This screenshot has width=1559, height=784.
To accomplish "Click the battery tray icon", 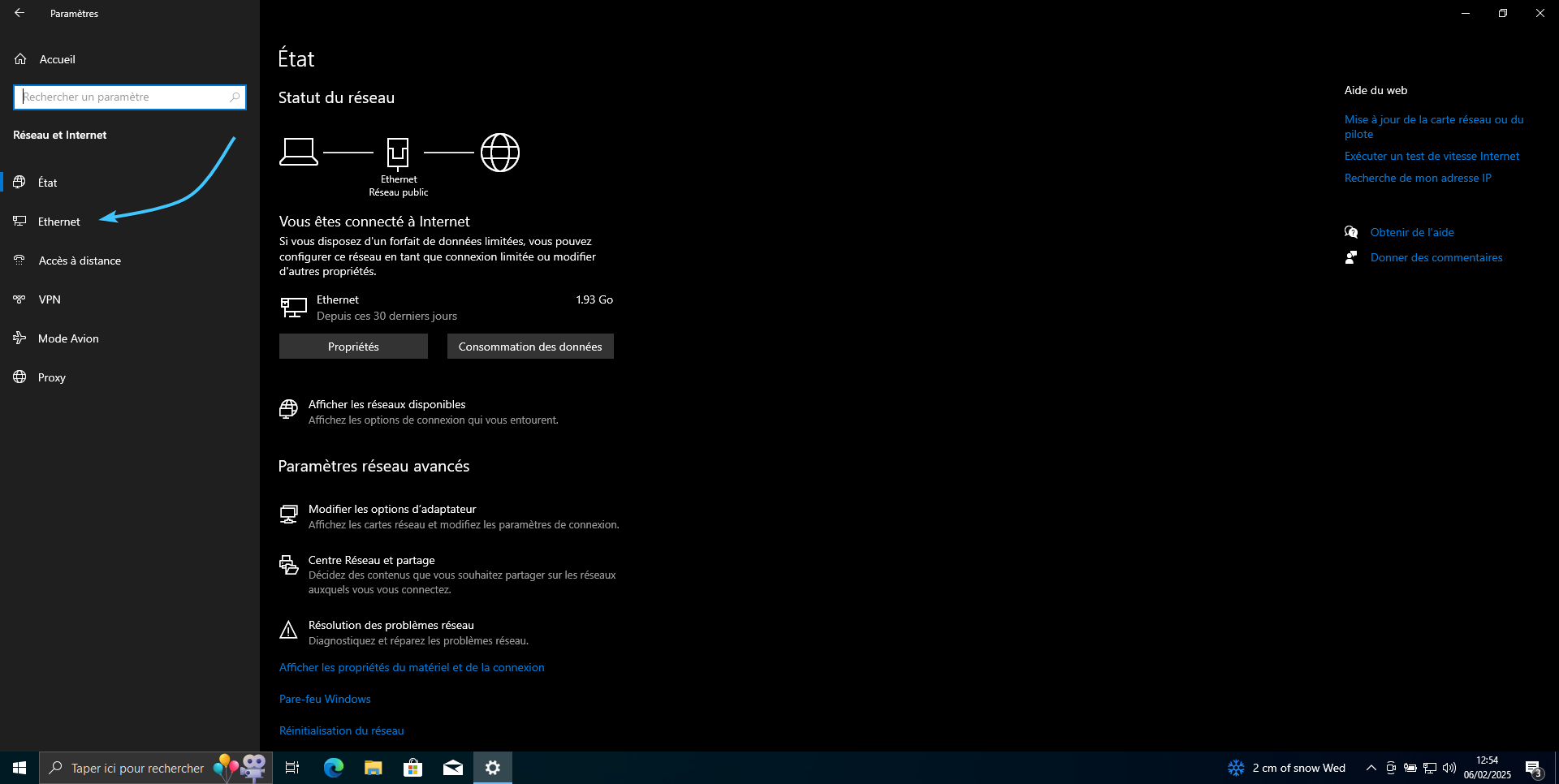I will click(1410, 768).
